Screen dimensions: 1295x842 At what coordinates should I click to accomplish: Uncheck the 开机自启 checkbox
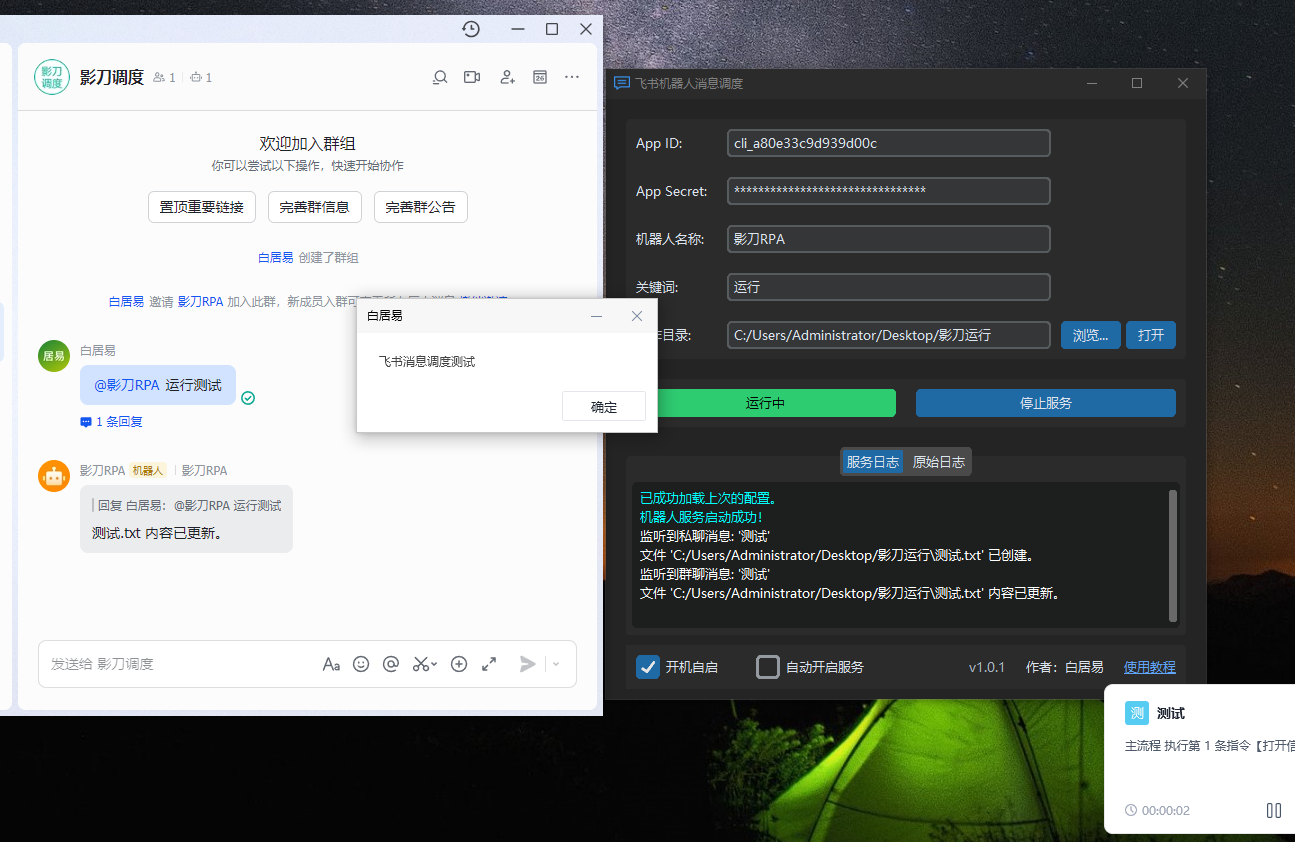[648, 667]
